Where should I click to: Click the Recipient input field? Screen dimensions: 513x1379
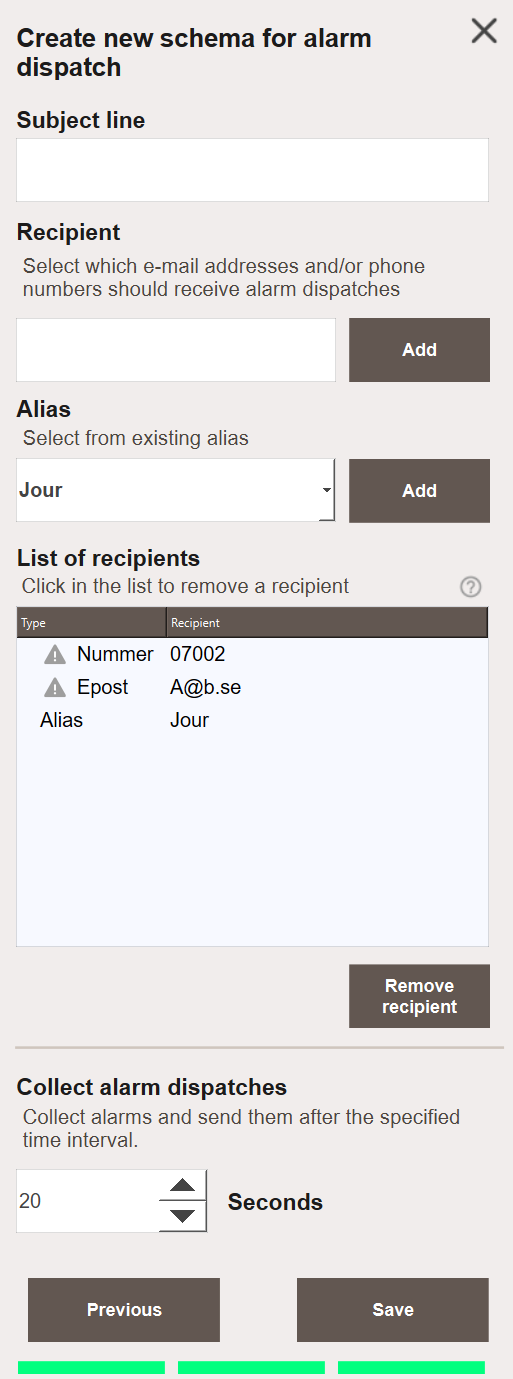[176, 350]
